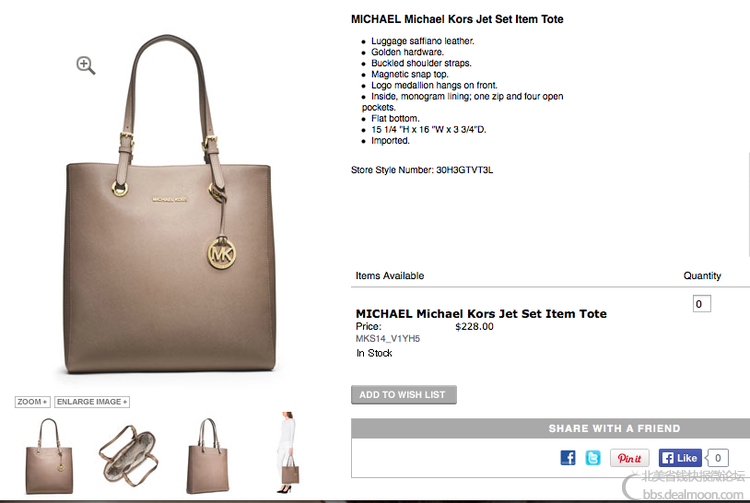
Task: Click the MK logo medallion charm
Action: (x=221, y=253)
